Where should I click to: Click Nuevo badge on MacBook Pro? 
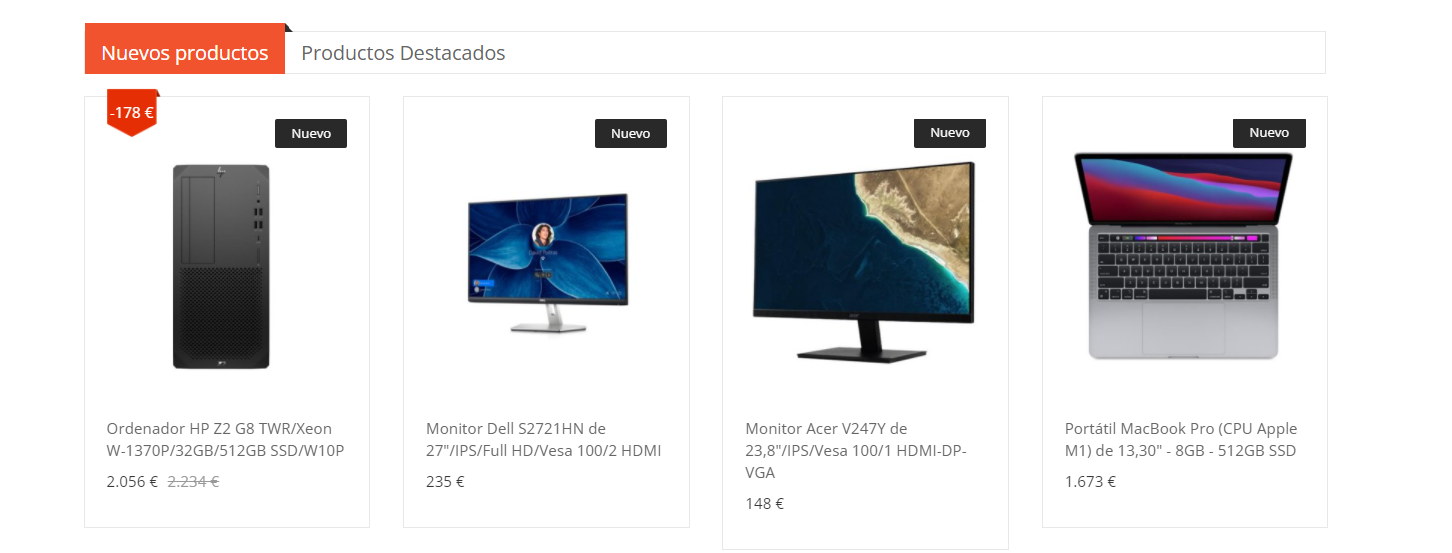[1269, 133]
